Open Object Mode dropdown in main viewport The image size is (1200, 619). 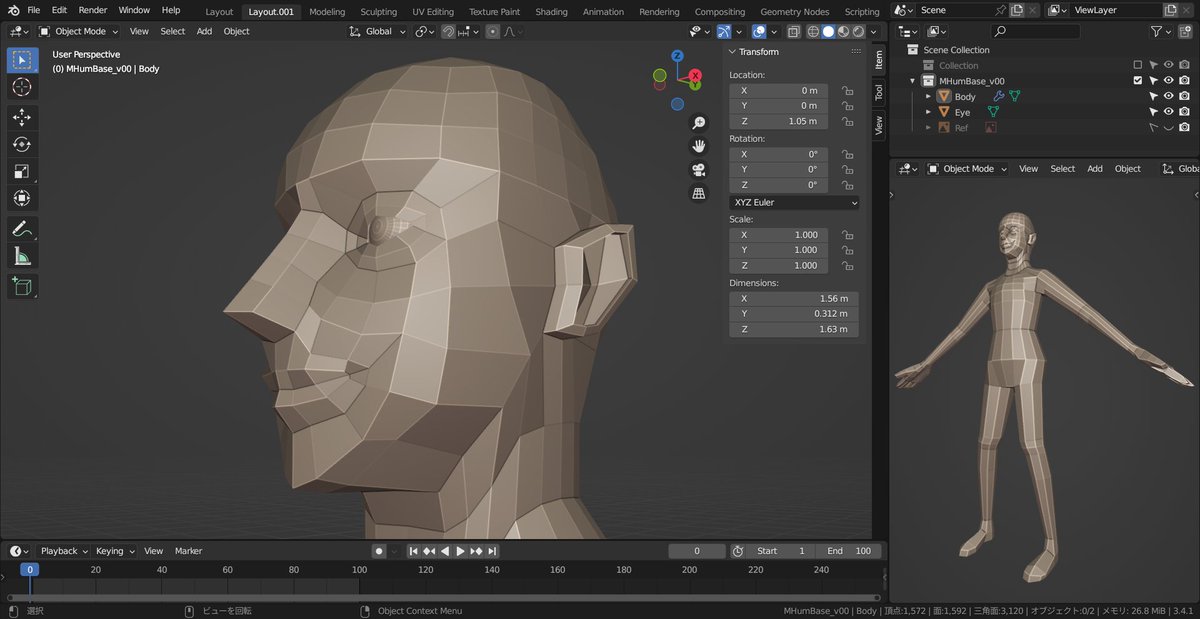coord(78,31)
